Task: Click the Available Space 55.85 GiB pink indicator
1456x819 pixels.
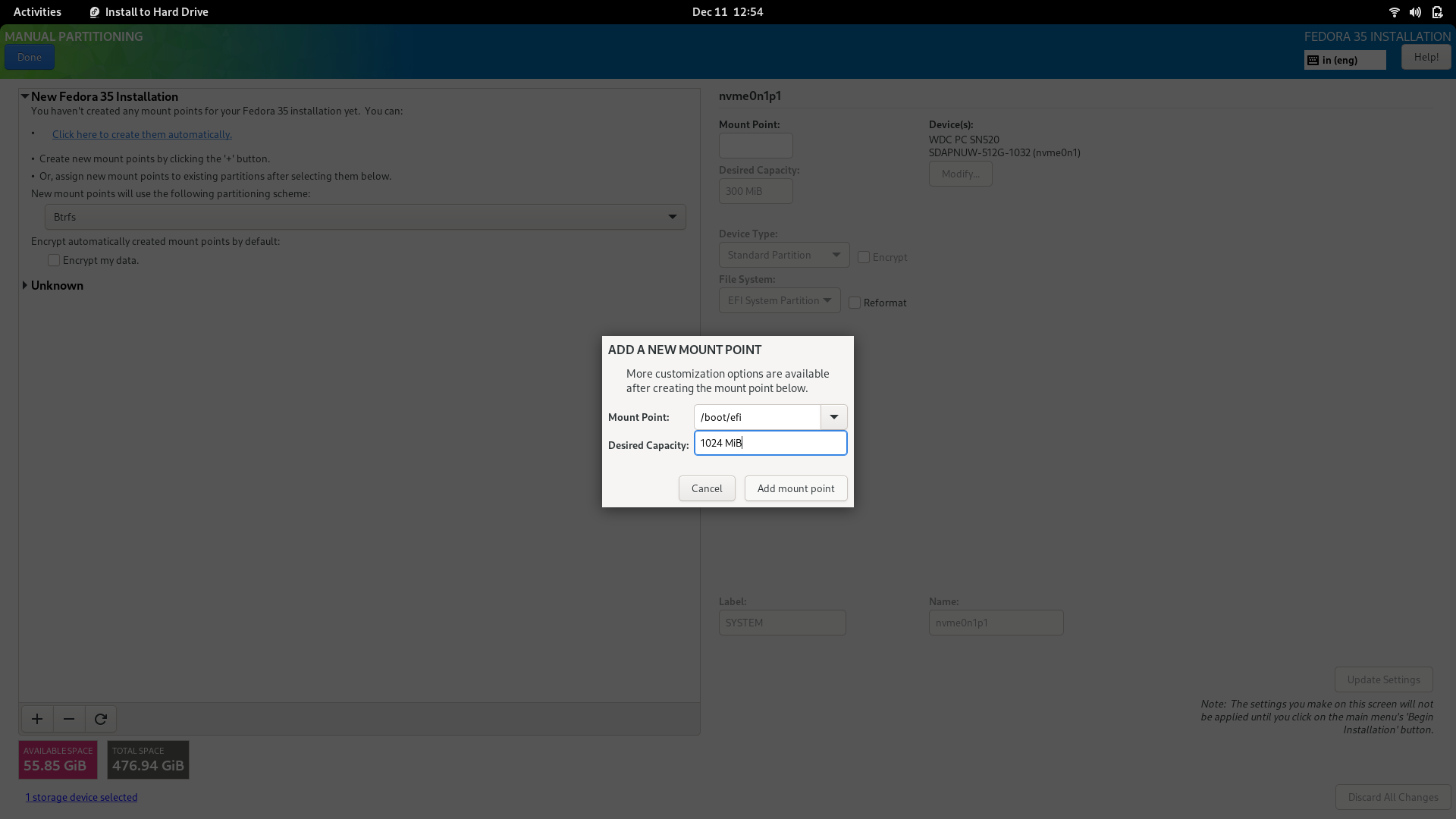Action: pyautogui.click(x=58, y=760)
